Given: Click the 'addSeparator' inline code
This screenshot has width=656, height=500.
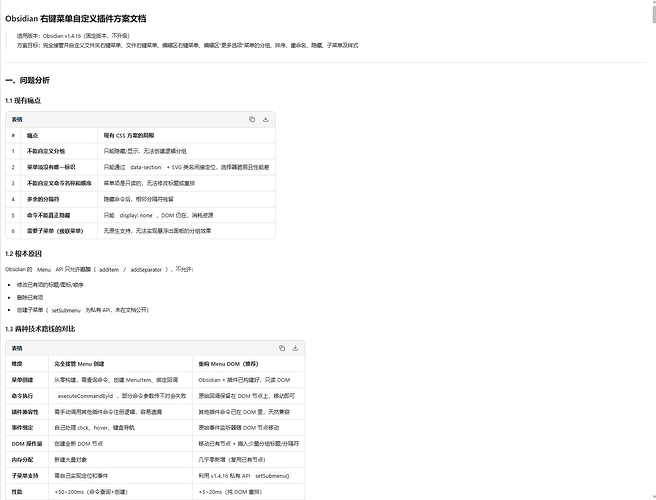Looking at the screenshot, I should 146,269.
